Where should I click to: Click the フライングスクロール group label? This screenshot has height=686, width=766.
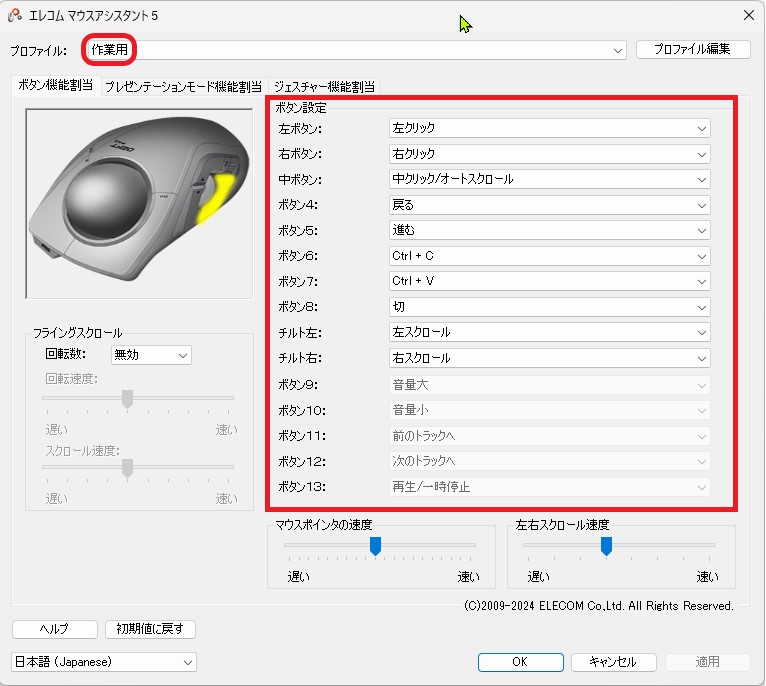coord(78,333)
